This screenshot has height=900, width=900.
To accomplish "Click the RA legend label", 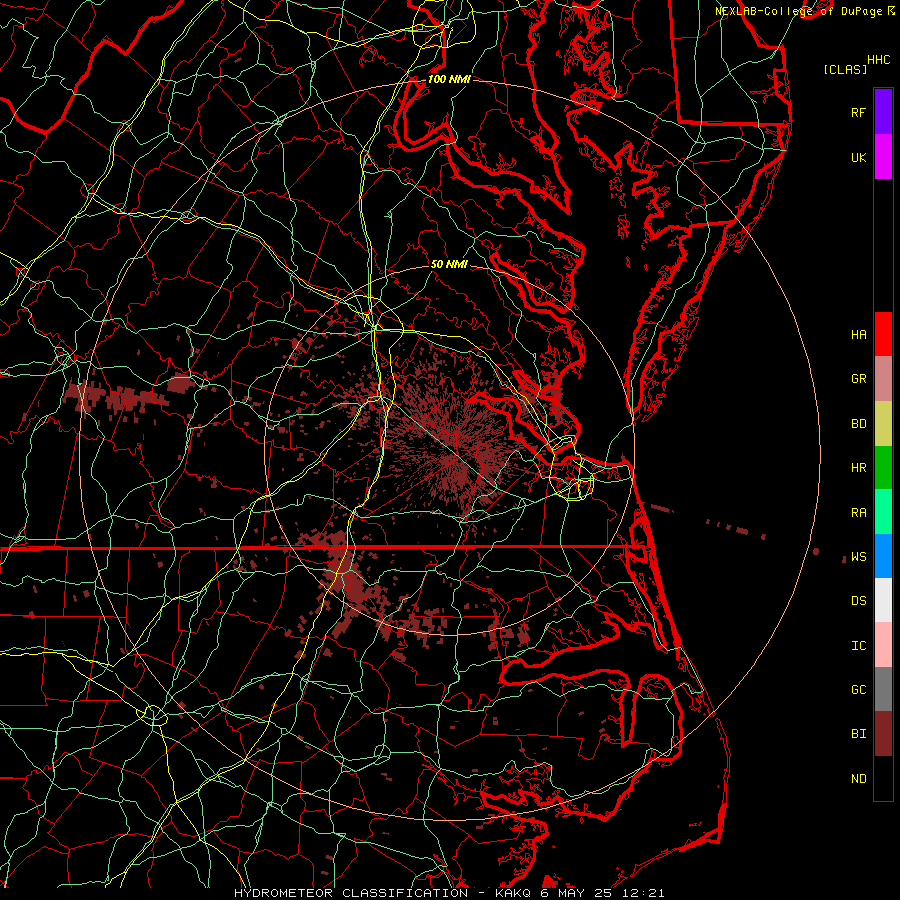I will point(858,513).
